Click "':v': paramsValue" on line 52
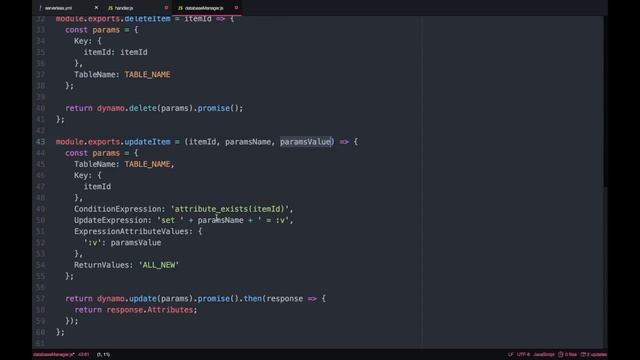This screenshot has height=360, width=640. pyautogui.click(x=122, y=242)
